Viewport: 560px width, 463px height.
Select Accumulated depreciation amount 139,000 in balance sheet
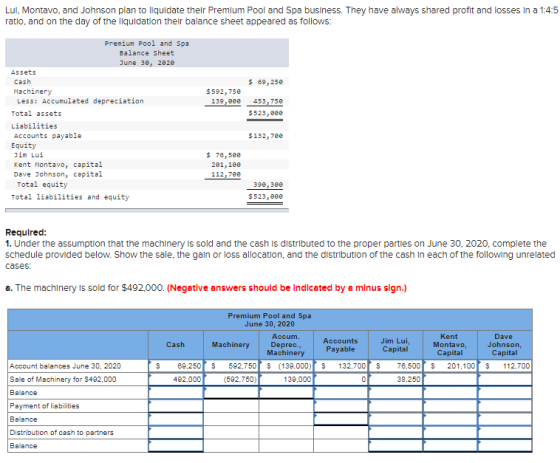226,101
